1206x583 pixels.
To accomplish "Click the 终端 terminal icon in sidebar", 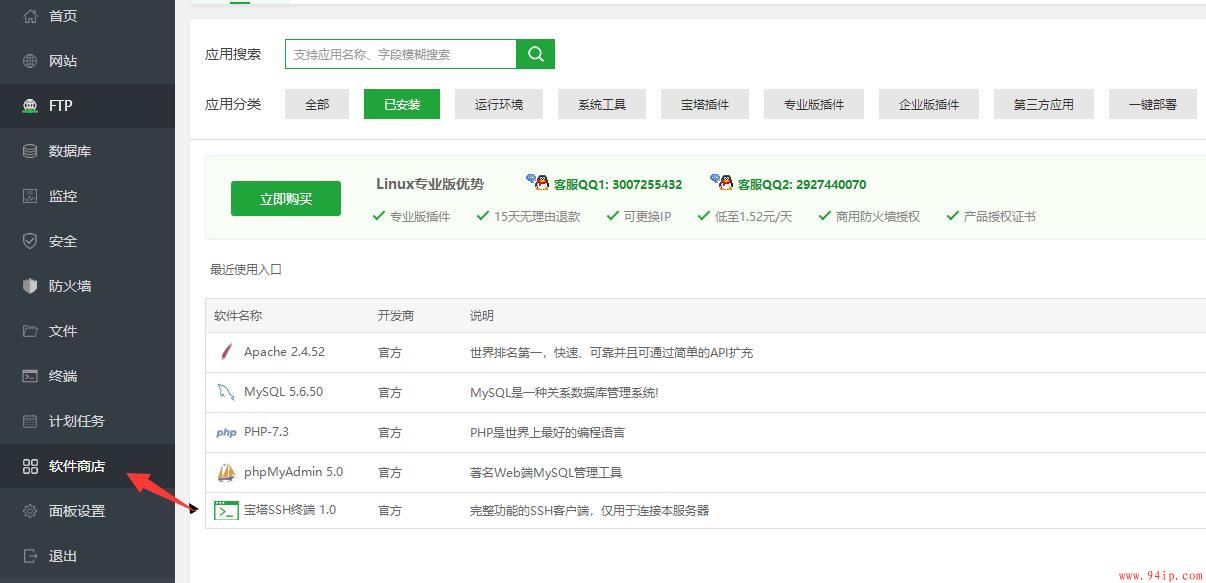I will pos(30,376).
